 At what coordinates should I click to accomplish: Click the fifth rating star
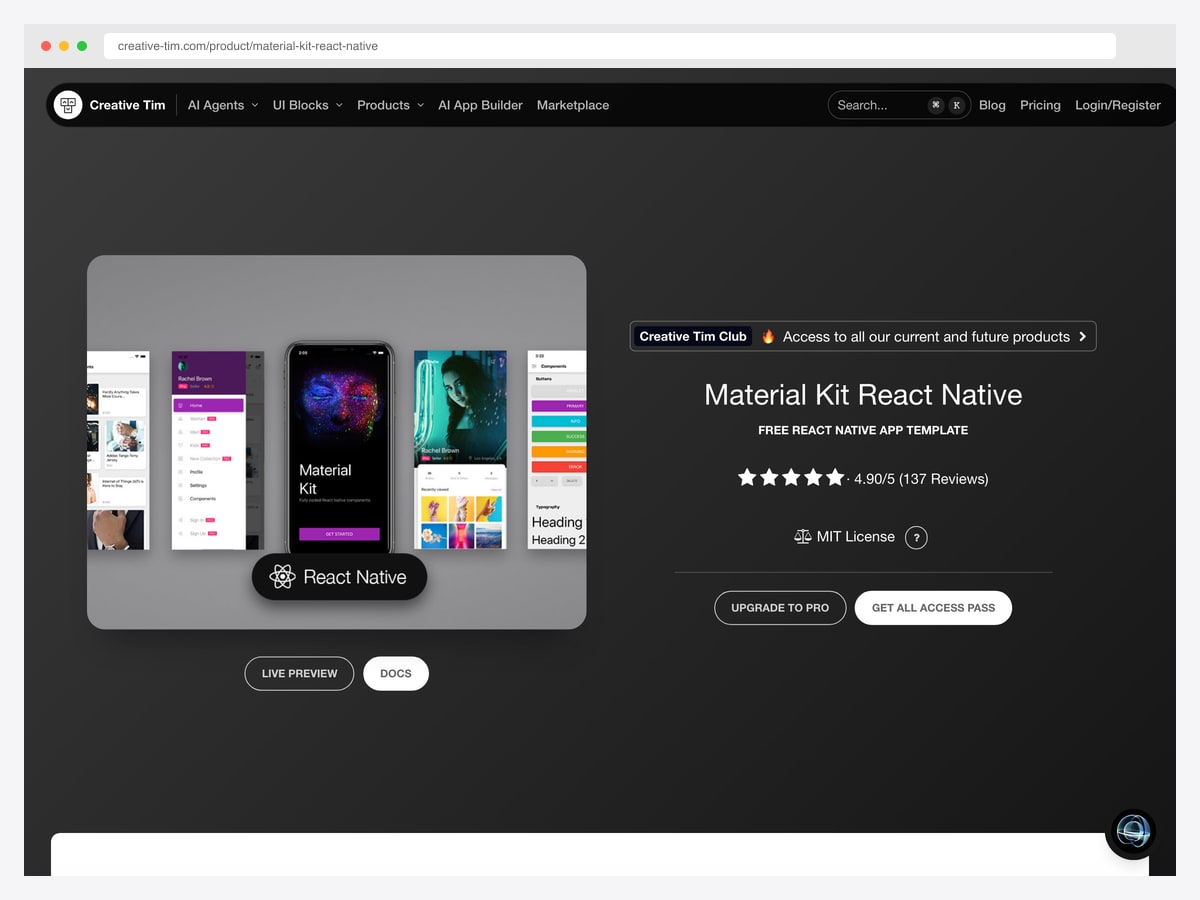(835, 477)
